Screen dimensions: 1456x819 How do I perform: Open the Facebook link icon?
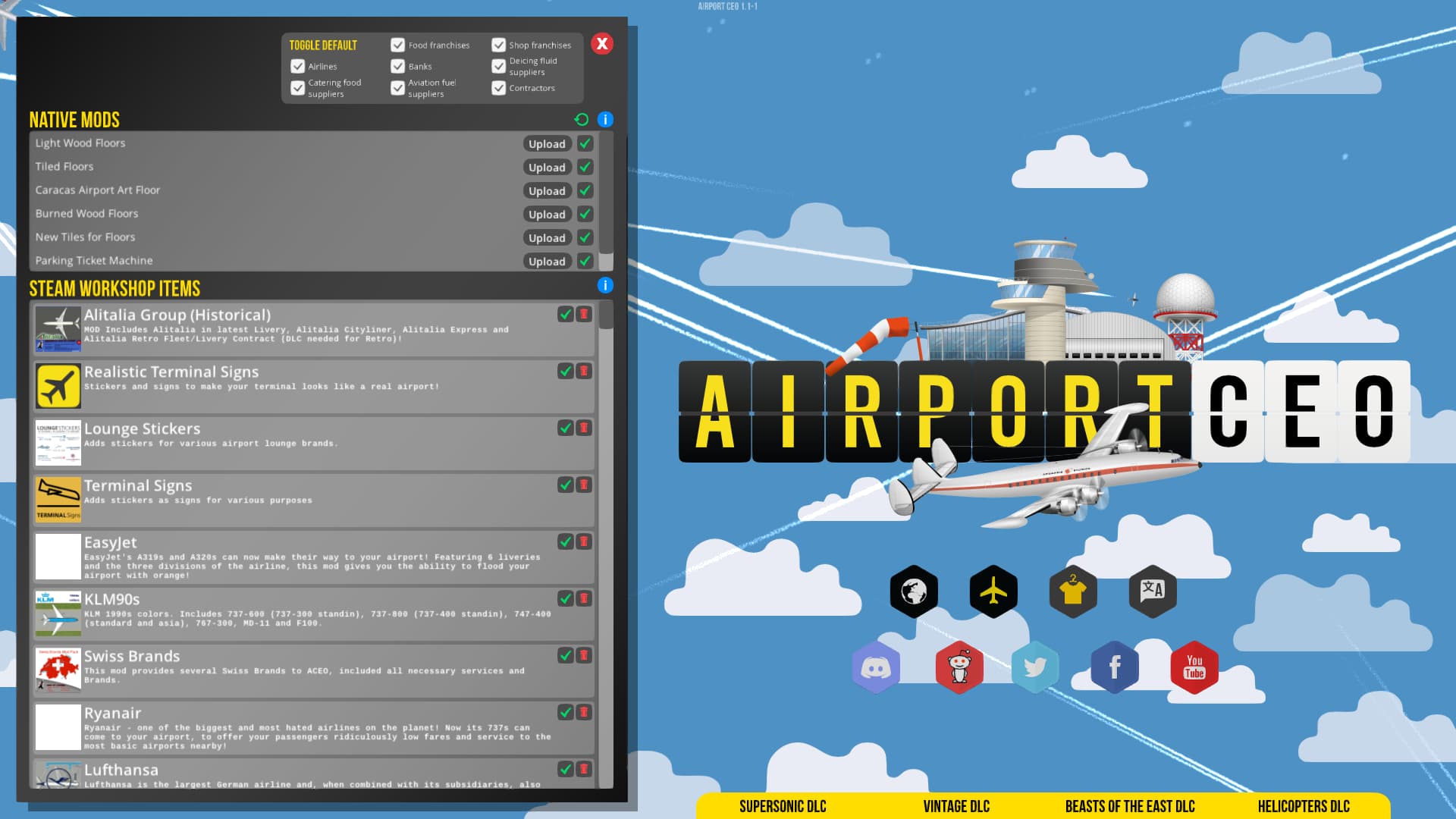click(x=1115, y=667)
